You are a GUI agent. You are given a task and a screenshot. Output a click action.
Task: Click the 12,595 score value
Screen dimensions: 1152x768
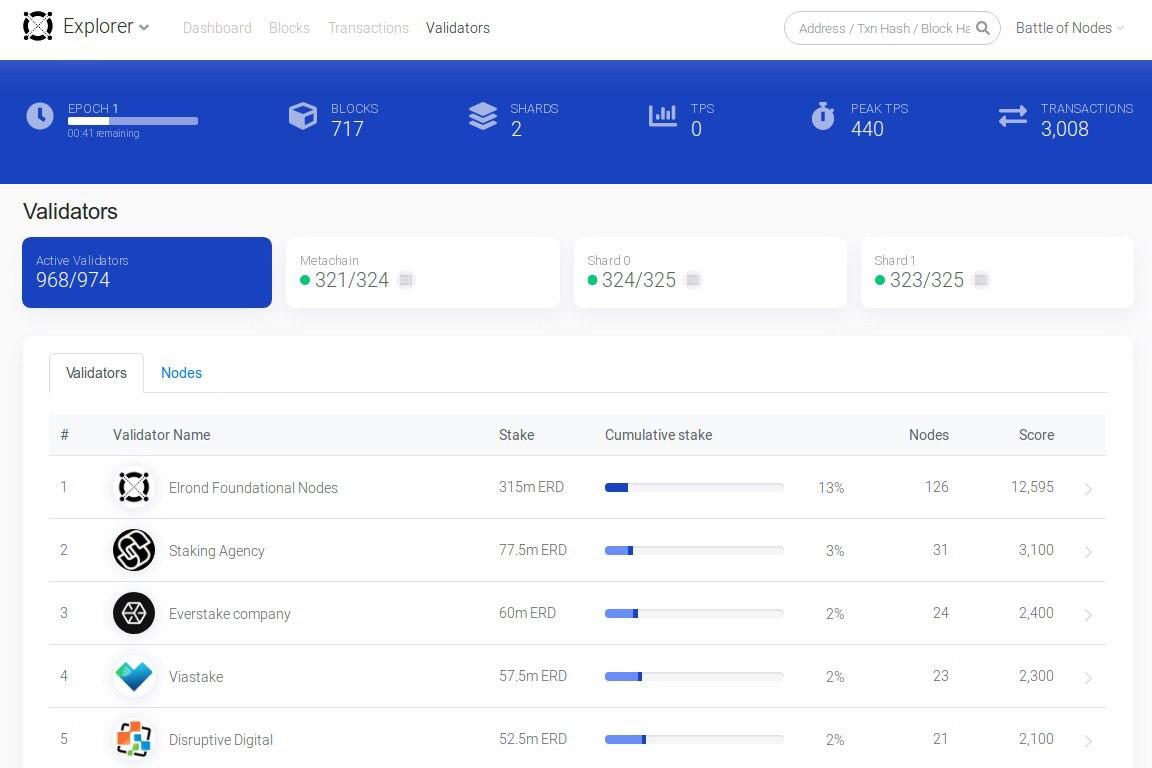tap(1032, 487)
